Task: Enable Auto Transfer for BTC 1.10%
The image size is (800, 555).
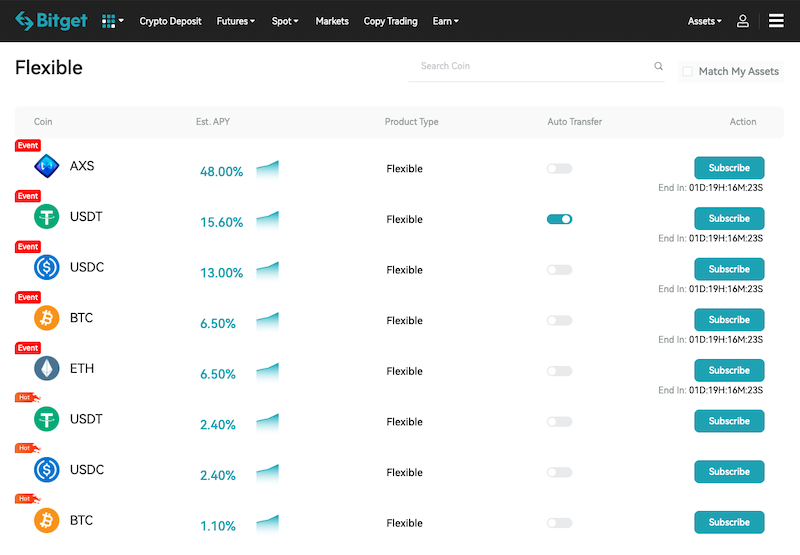Action: pos(559,523)
